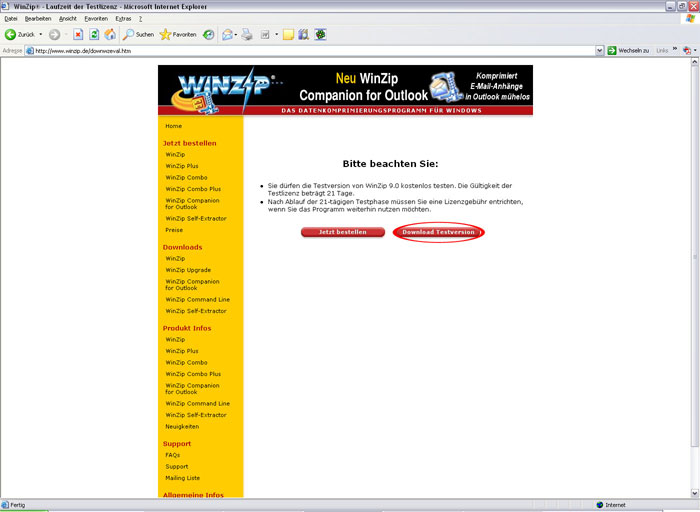Click the Internet Explorer title bar icon
Image resolution: width=700 pixels, height=512 pixels.
pyautogui.click(x=5, y=6)
